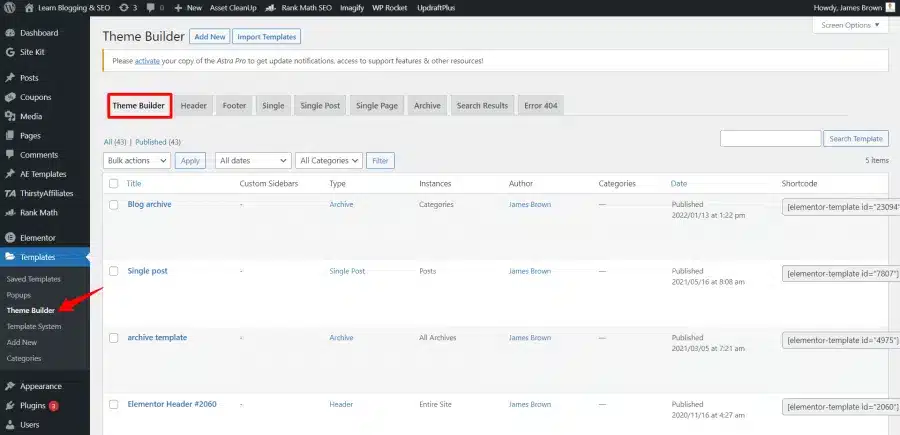Sort by the Date column header
The image size is (900, 435).
tap(678, 184)
